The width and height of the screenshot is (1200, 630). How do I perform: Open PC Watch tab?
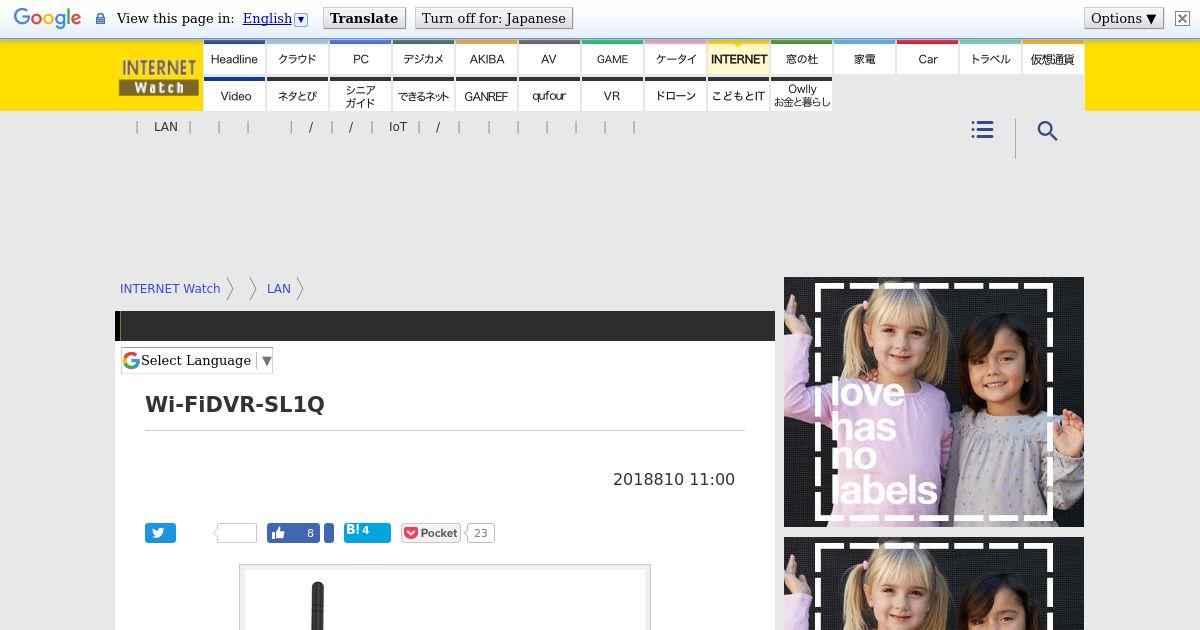(x=360, y=58)
